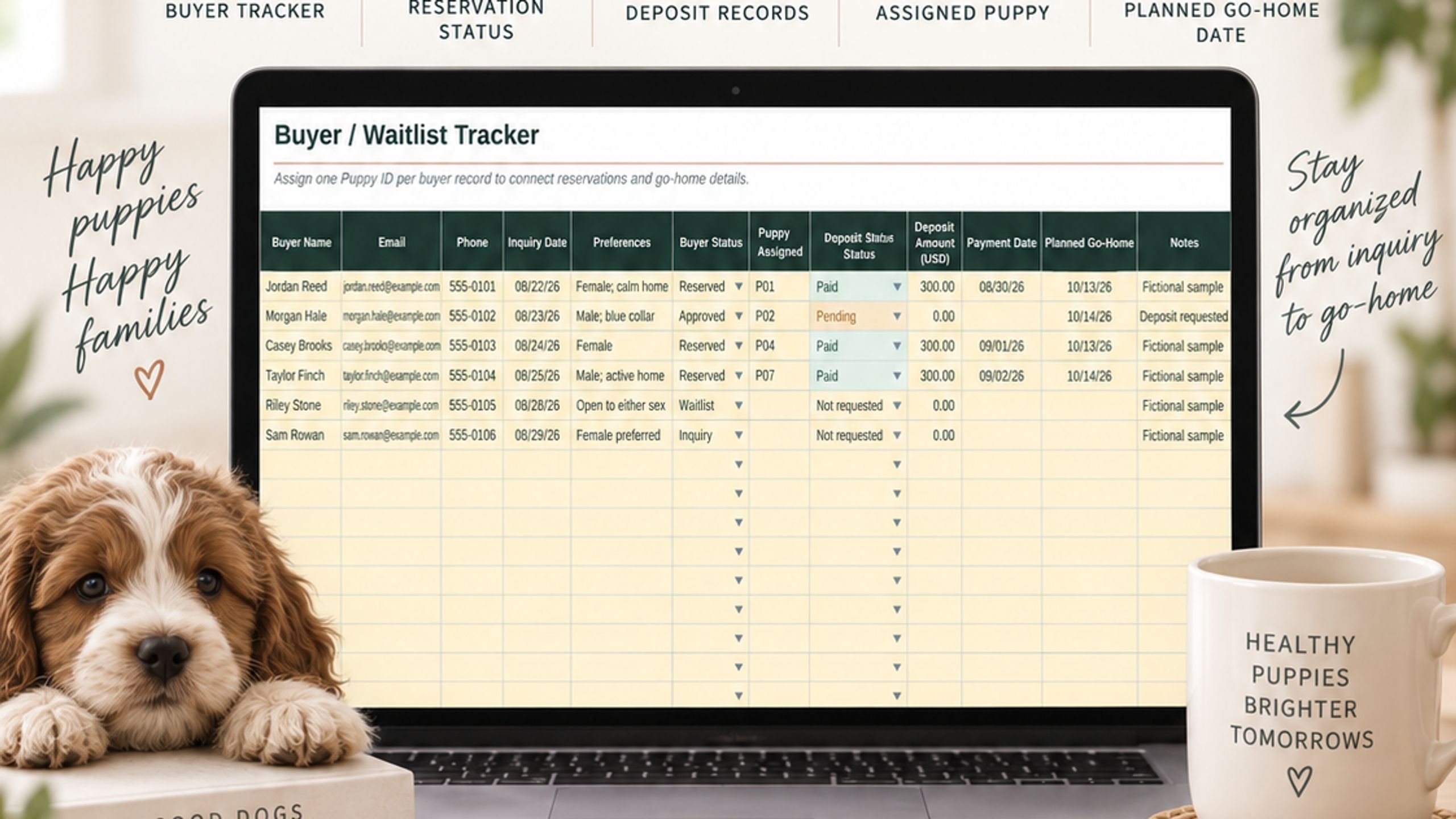Click the Inquiry Date column header
The image size is (1456, 819).
(x=537, y=242)
